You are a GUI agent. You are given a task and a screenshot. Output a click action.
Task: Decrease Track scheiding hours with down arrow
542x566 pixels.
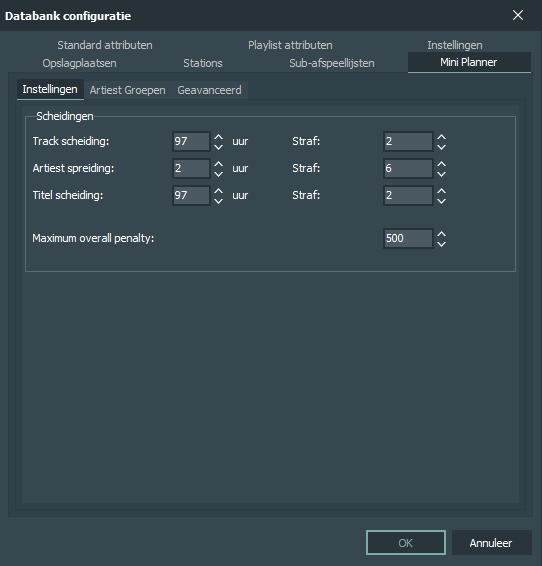click(x=218, y=147)
